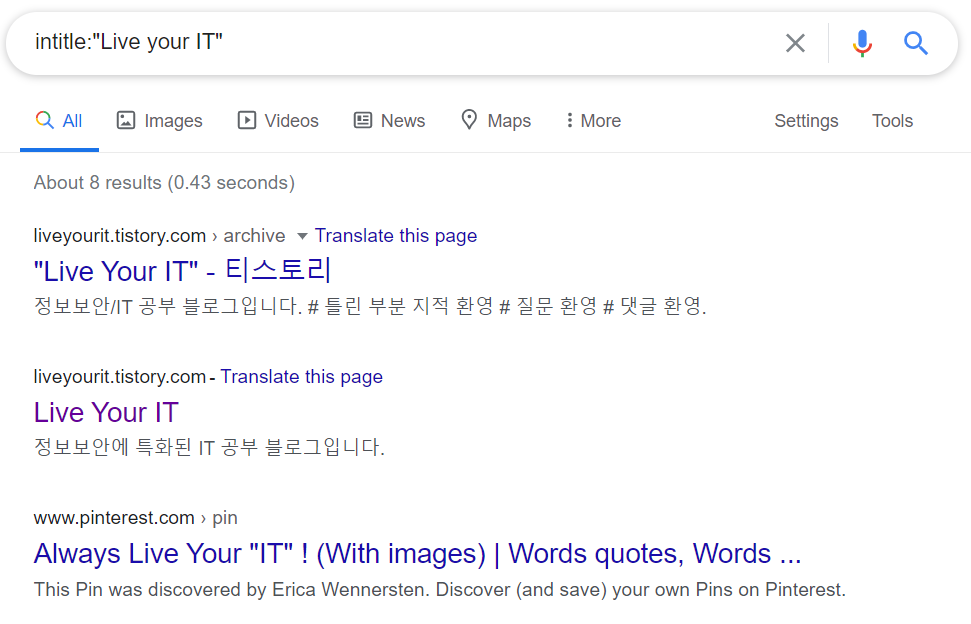Click the 정보보안/IT 공부 블로그입니다 snippet
The height and width of the screenshot is (624, 971).
[370, 306]
